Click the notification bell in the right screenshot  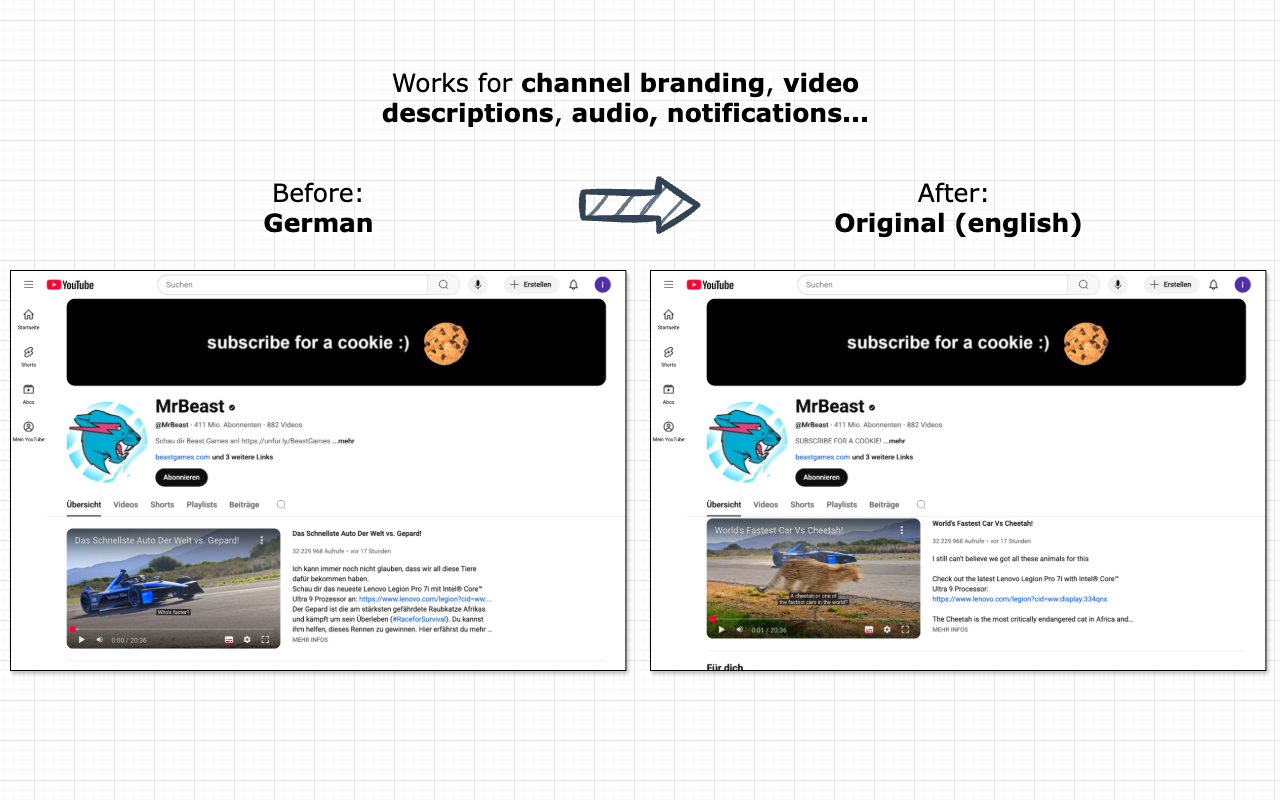1213,285
